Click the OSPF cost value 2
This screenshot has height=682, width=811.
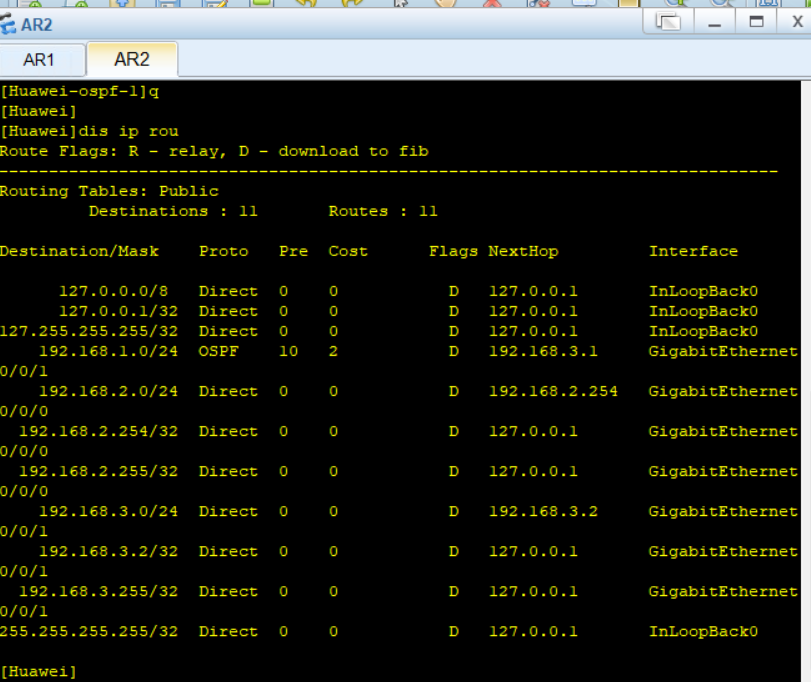(333, 351)
